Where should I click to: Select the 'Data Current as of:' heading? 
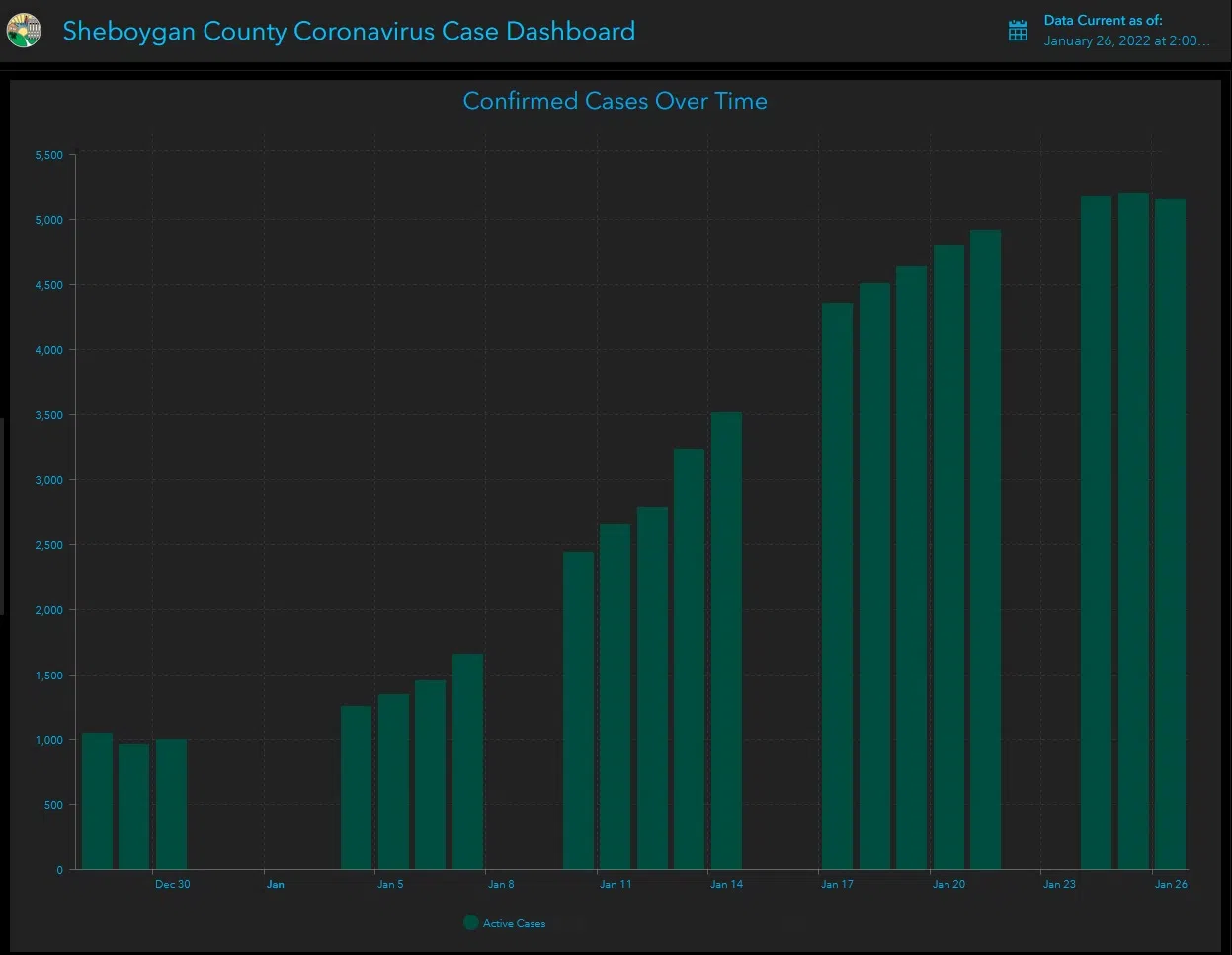1103,20
